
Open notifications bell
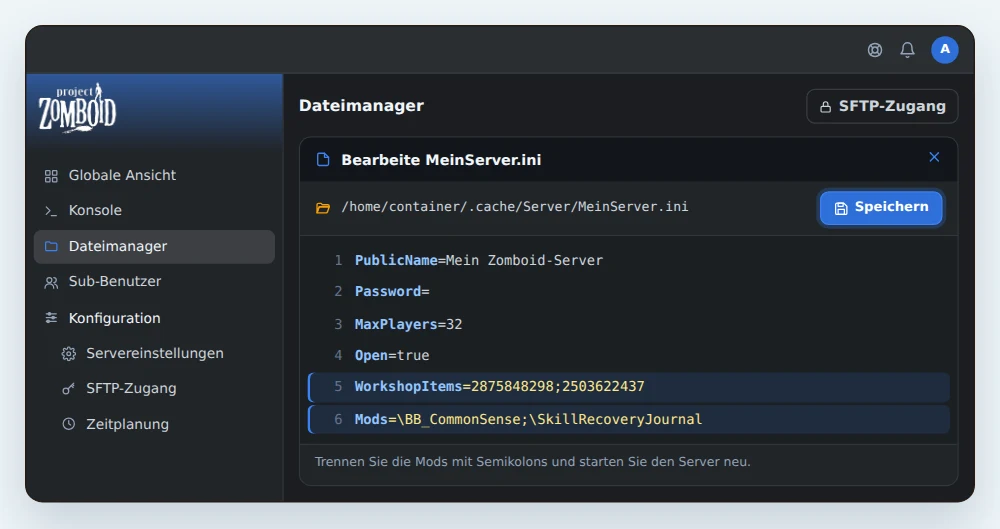coord(908,50)
